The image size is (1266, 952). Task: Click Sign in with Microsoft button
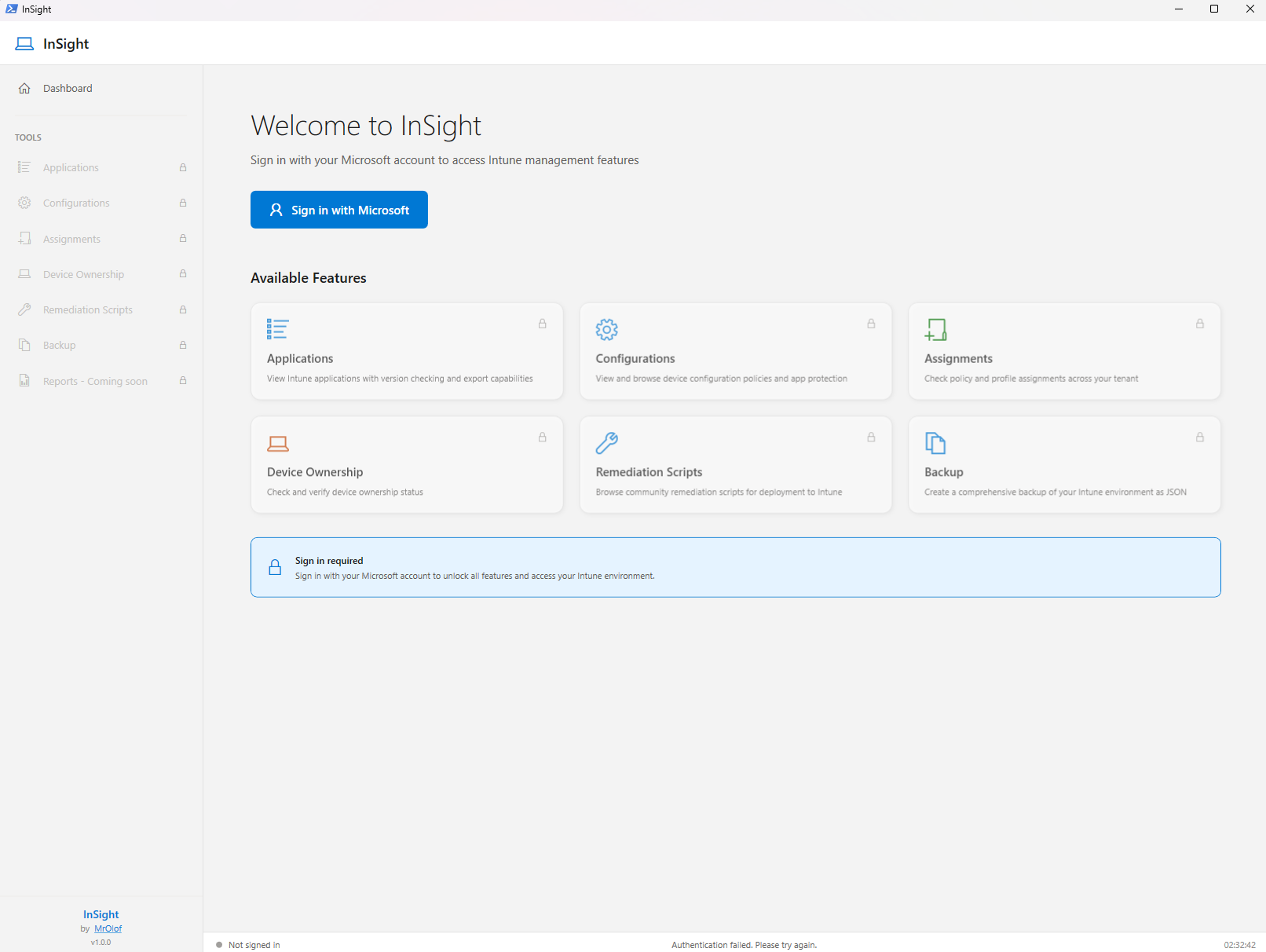339,210
